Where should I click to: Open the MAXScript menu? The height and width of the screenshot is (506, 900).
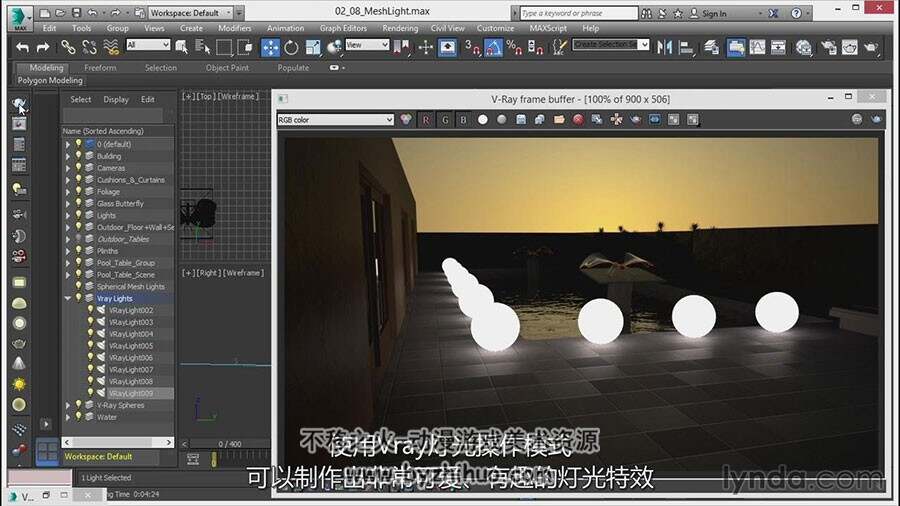[x=548, y=28]
